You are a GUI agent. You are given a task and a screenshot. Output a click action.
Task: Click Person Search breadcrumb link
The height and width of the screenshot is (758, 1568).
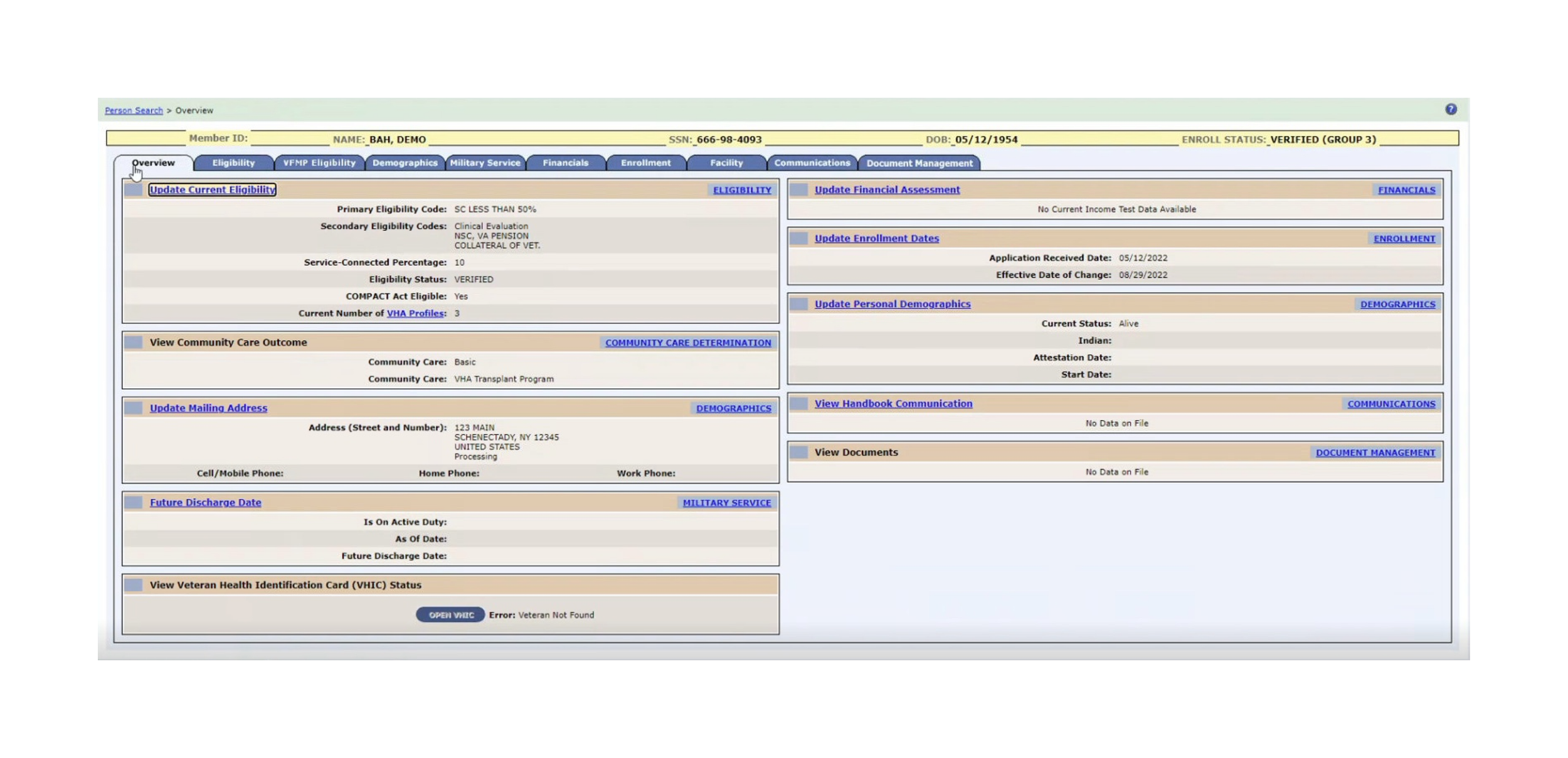(x=134, y=110)
